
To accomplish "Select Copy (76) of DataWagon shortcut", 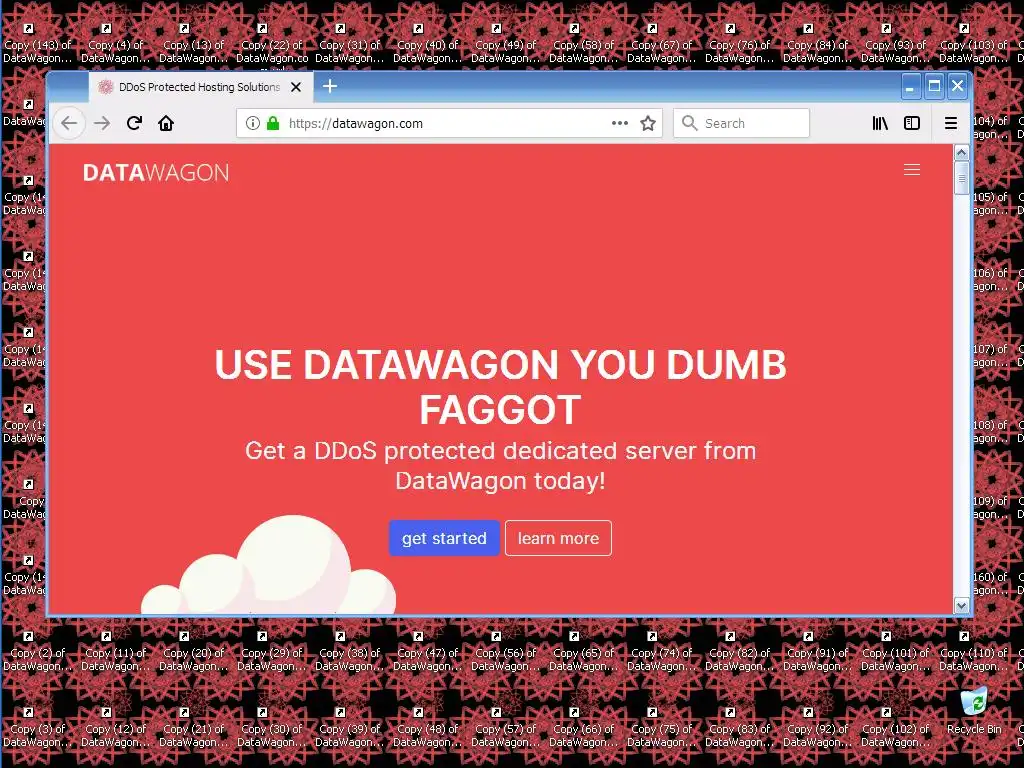I will point(739,44).
